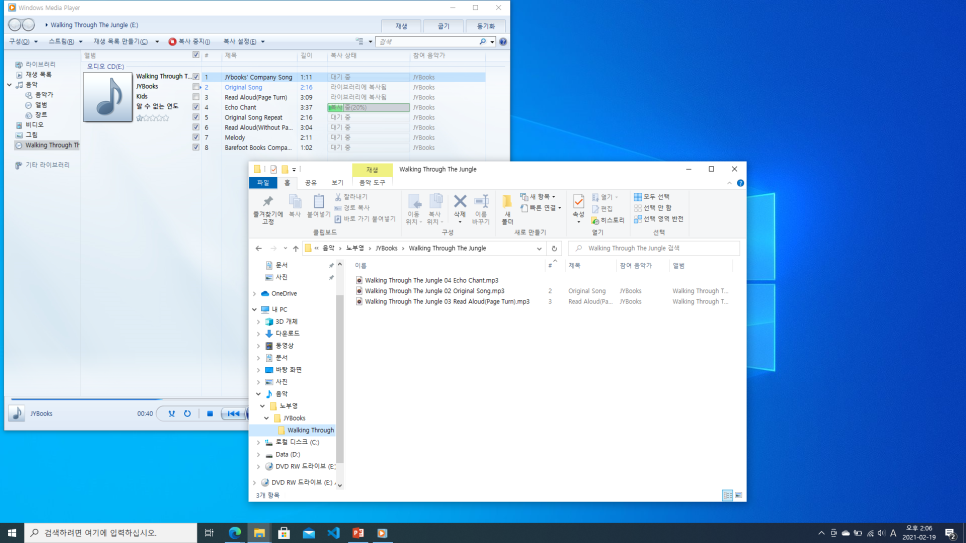Expand OneDrive in Explorer navigation pane
This screenshot has height=543, width=966.
[255, 293]
